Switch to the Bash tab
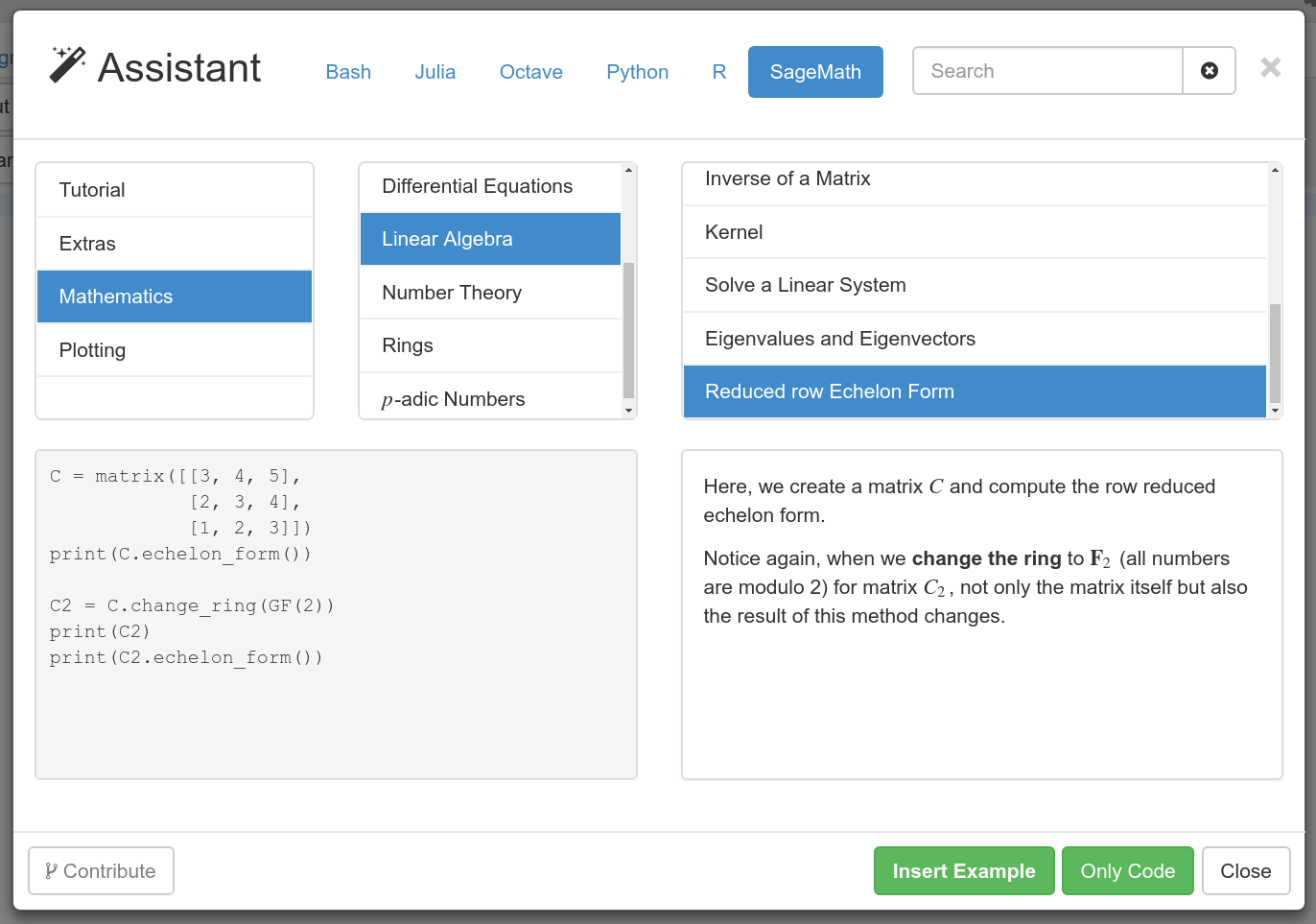Viewport: 1316px width, 924px height. 348,72
